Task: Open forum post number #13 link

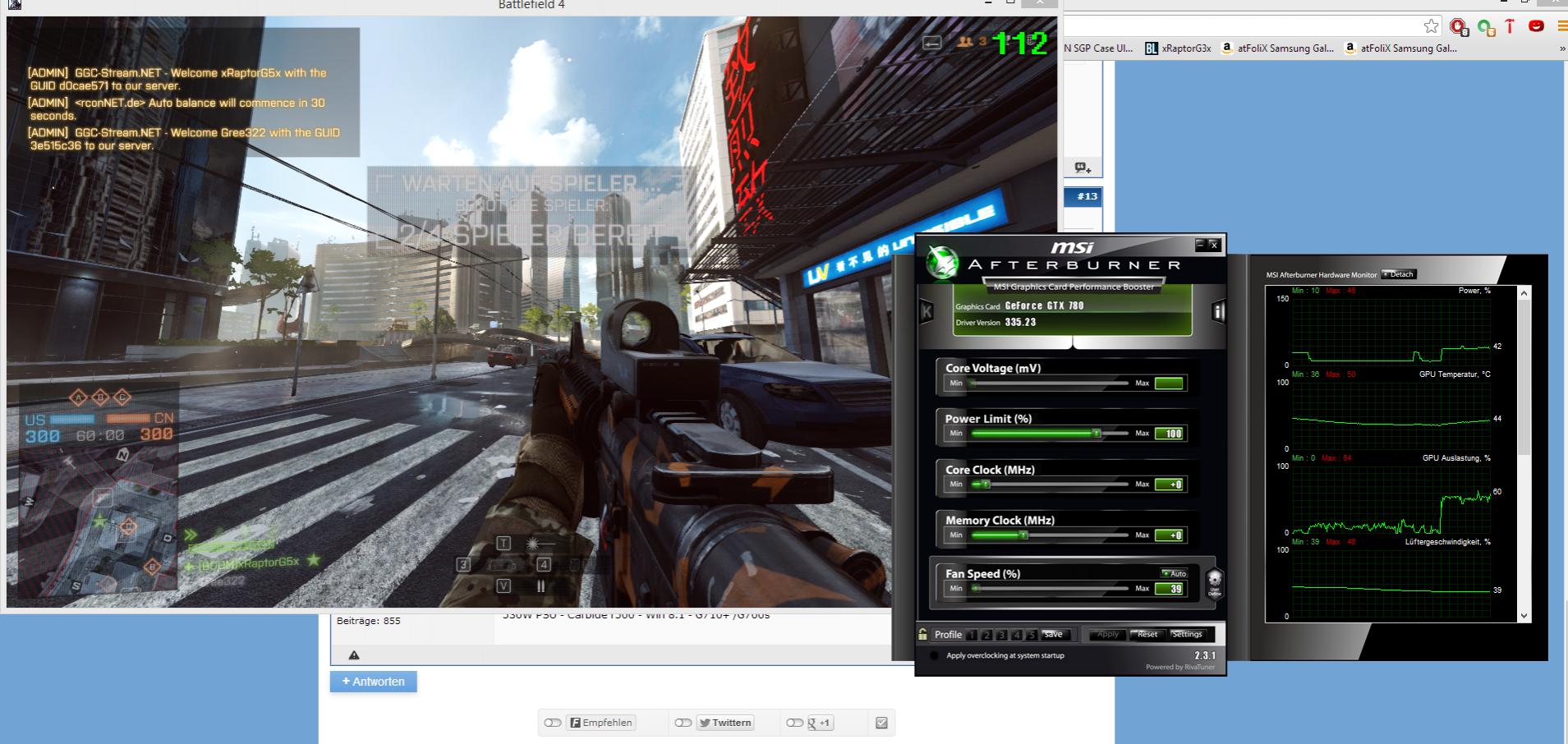Action: pyautogui.click(x=1087, y=196)
